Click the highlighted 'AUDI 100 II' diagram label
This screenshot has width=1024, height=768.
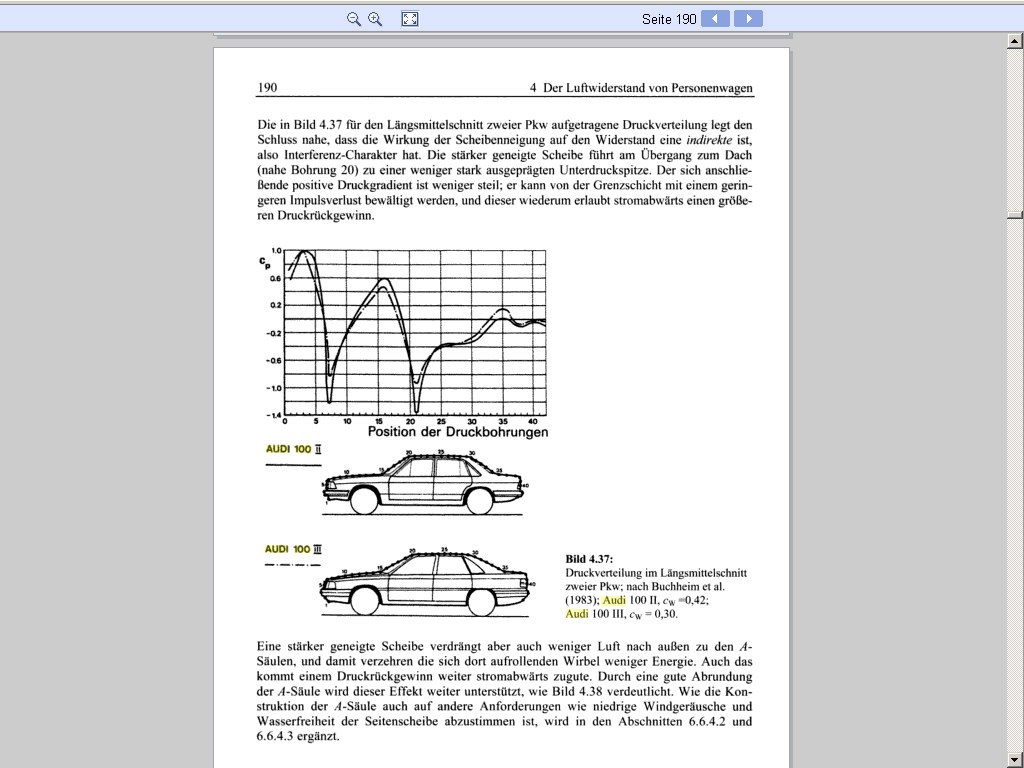click(x=293, y=450)
